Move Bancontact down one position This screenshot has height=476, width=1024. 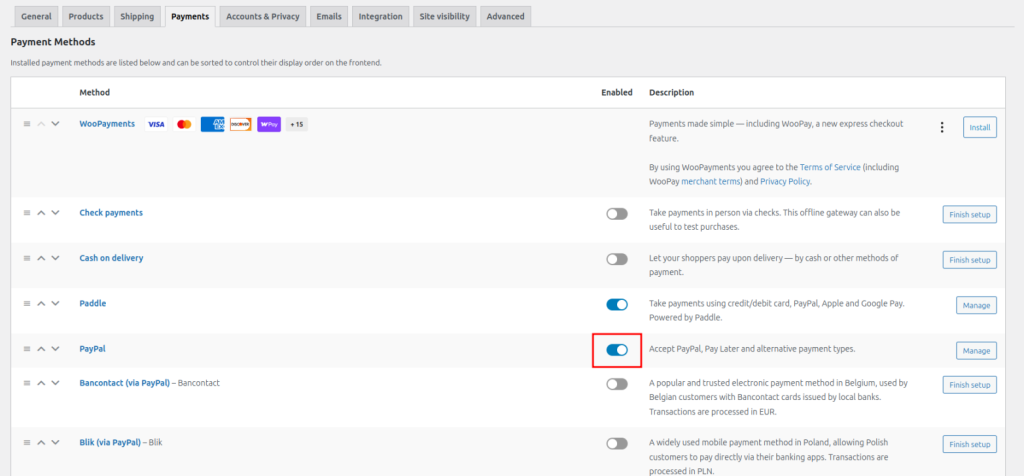[56, 383]
